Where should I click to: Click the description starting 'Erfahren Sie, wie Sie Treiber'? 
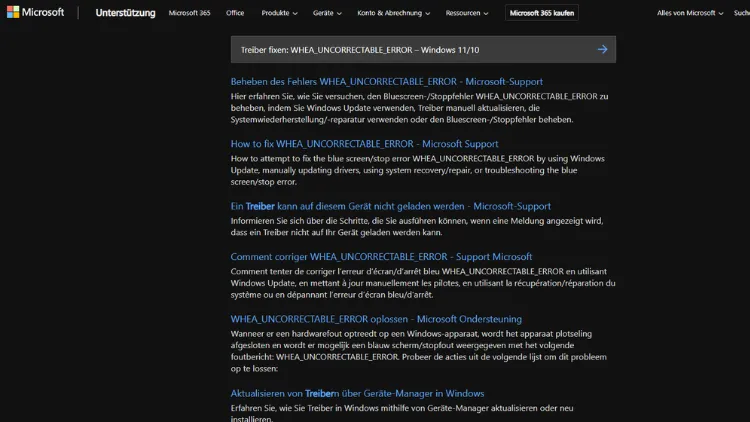tap(402, 413)
